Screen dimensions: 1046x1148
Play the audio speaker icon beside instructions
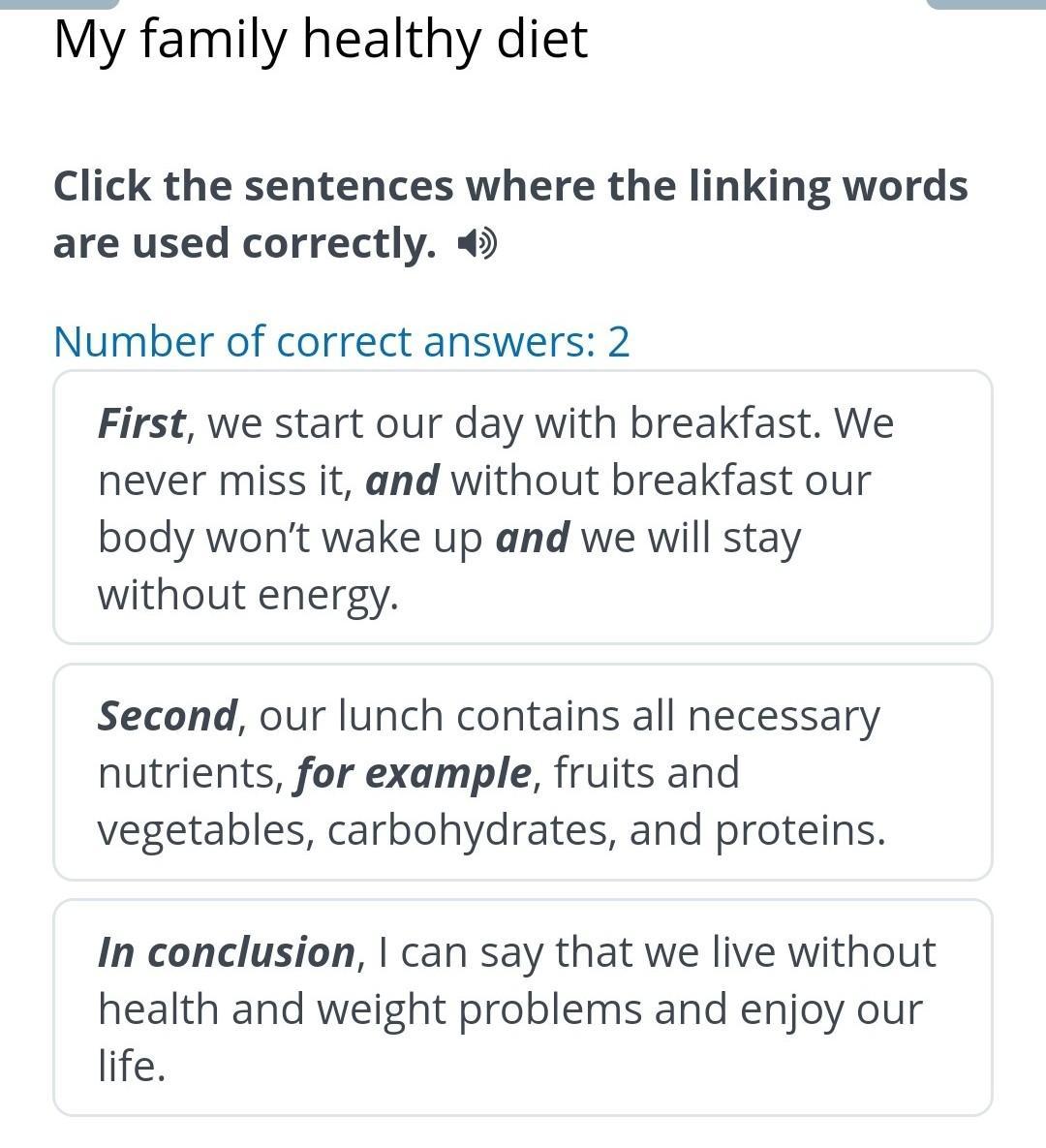coord(477,244)
